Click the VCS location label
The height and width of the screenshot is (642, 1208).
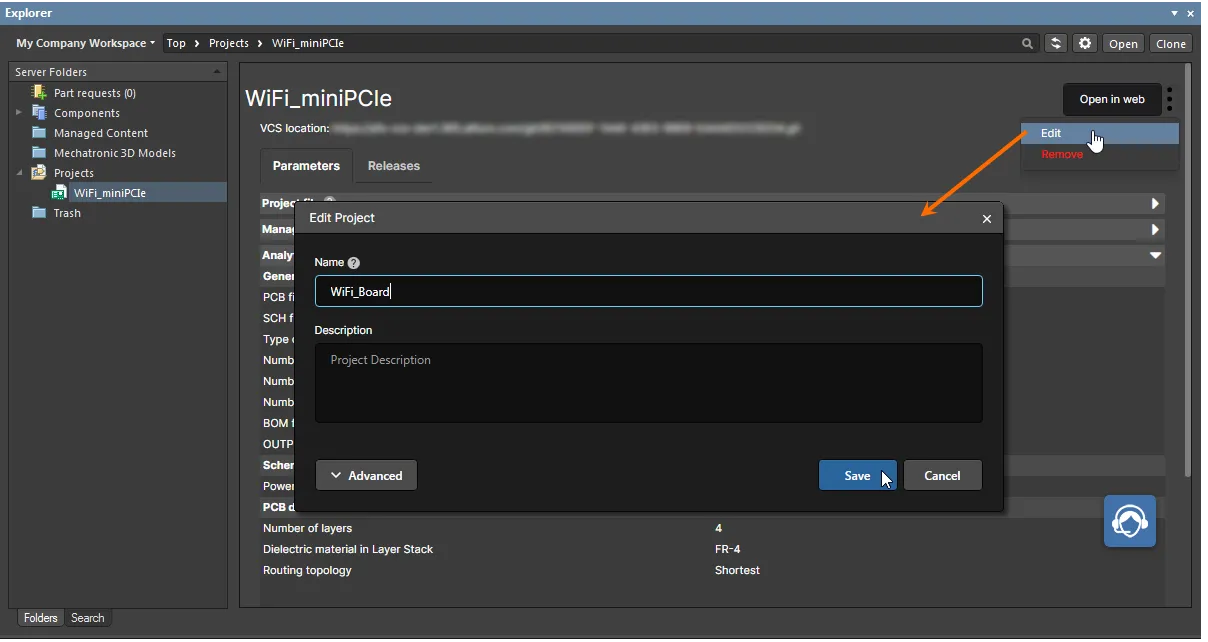pos(294,128)
